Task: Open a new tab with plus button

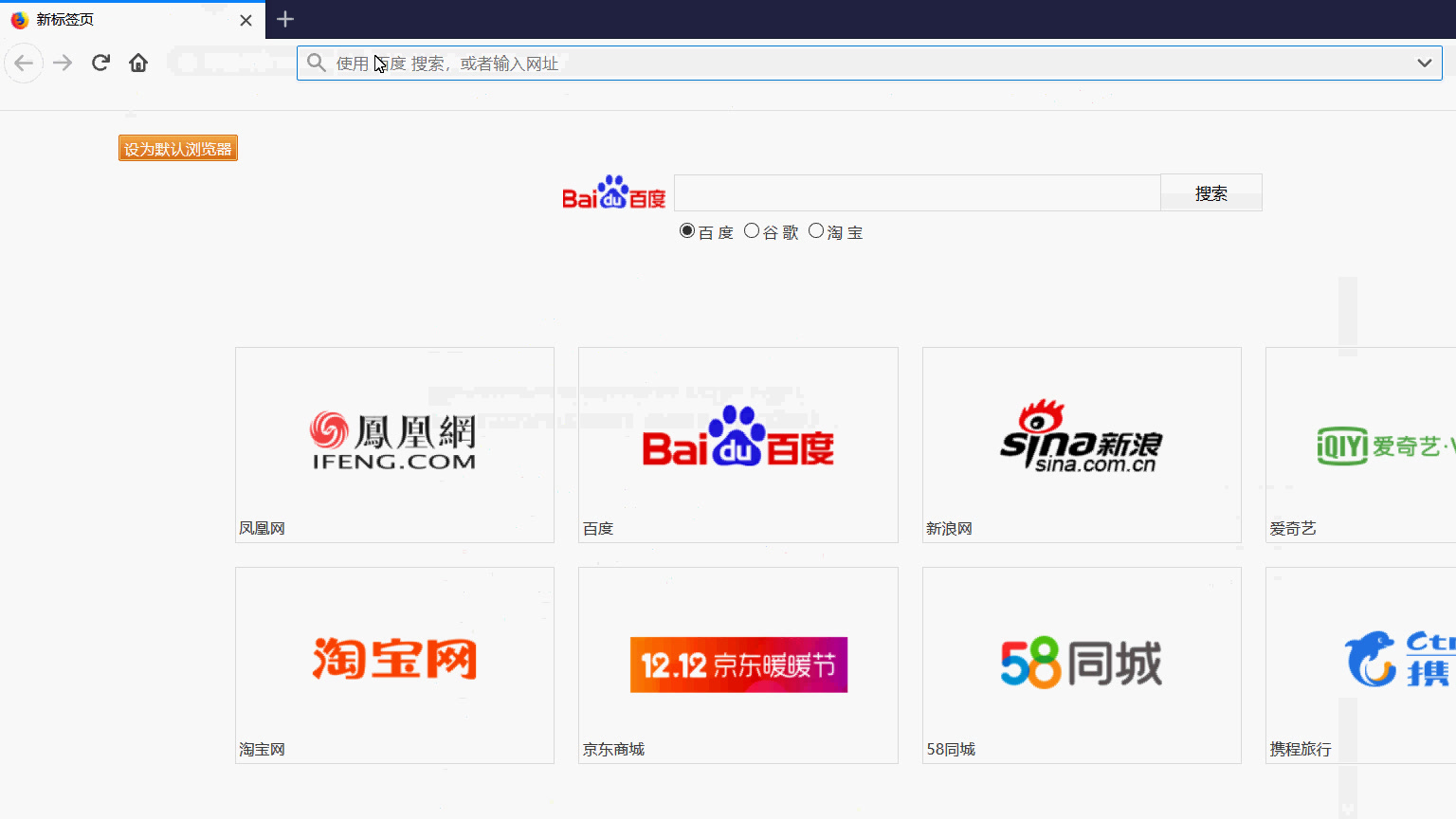Action: click(x=285, y=19)
